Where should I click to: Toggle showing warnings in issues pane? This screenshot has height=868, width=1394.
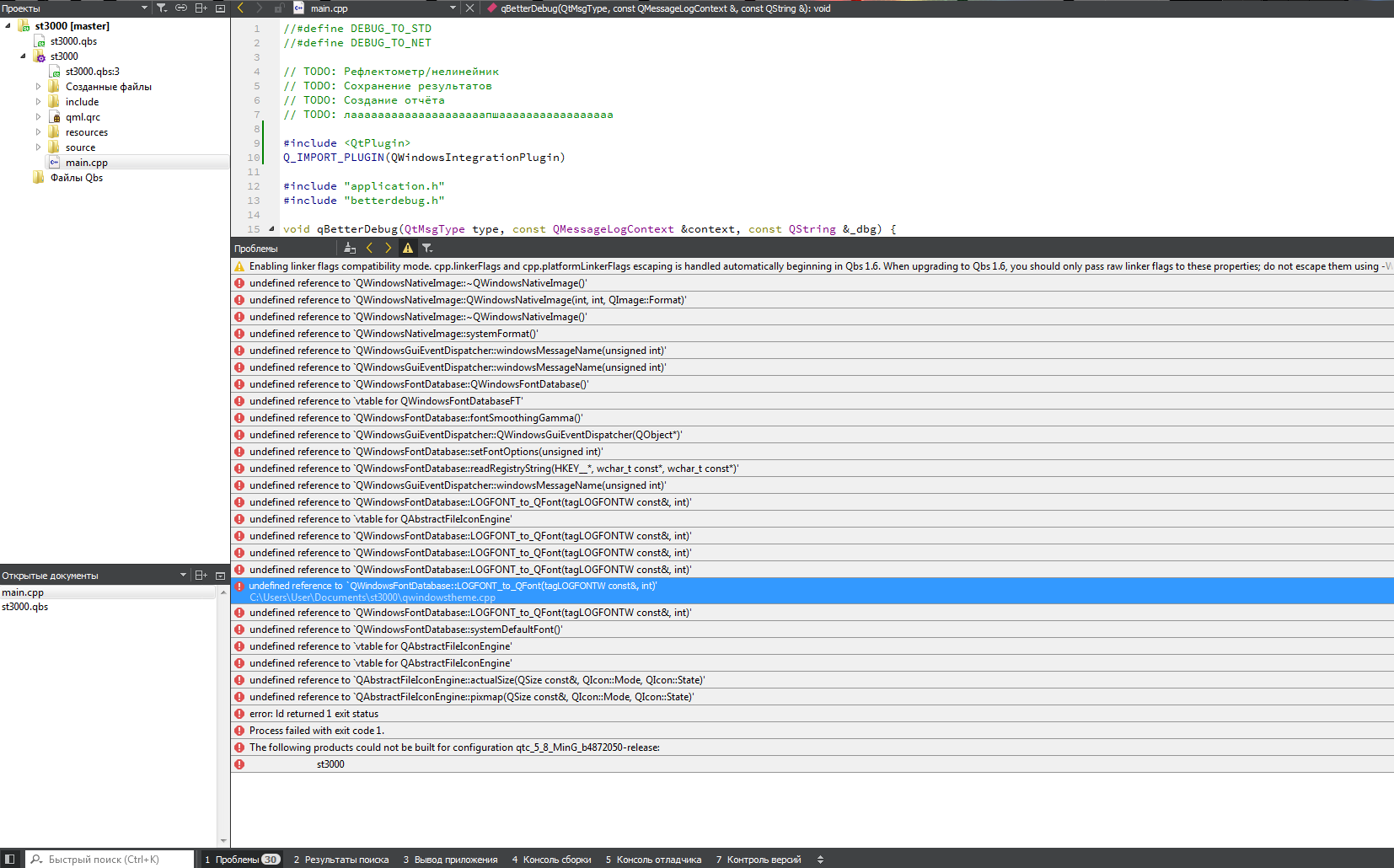(408, 248)
